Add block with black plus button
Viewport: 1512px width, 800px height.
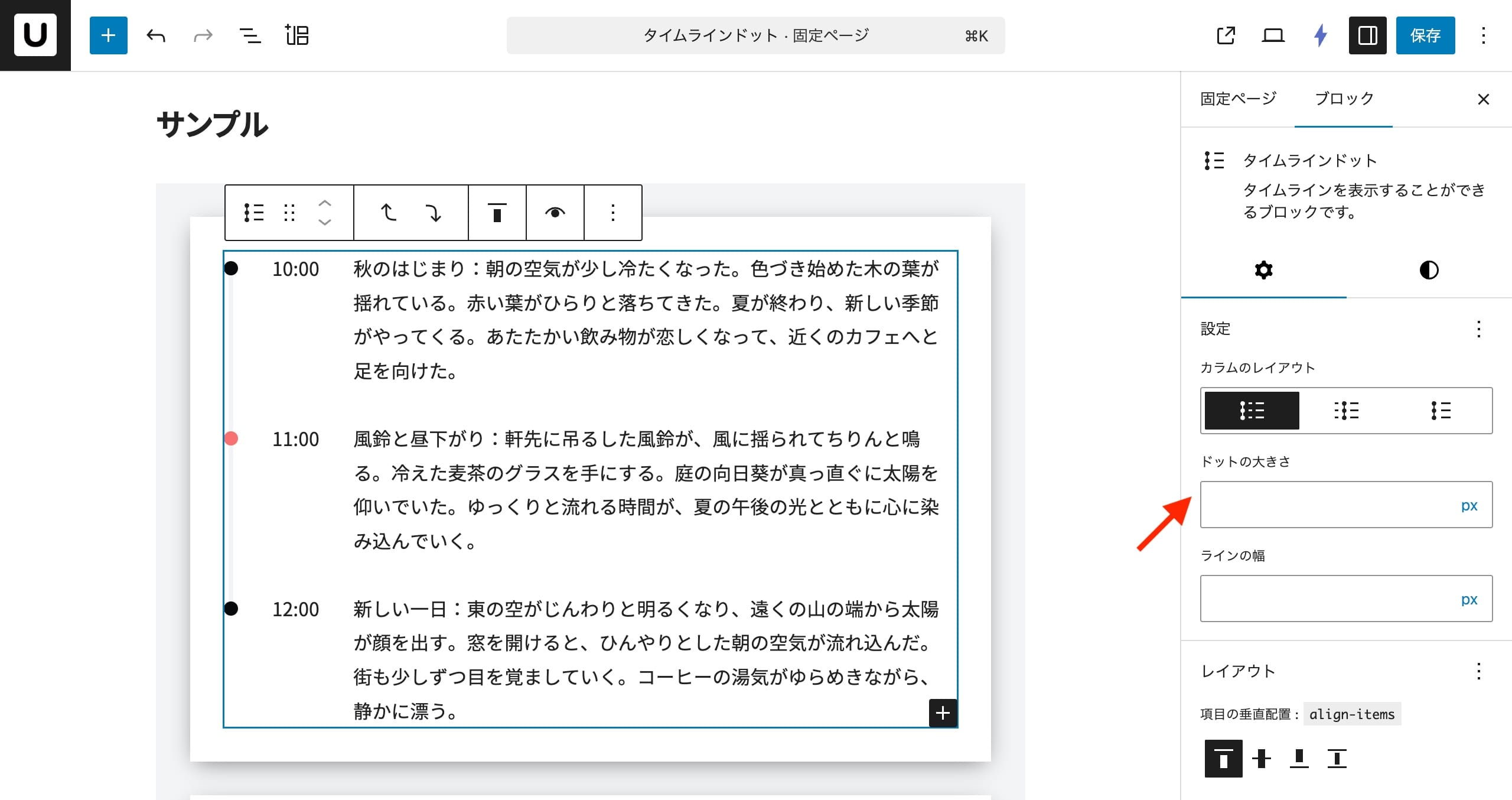point(943,713)
